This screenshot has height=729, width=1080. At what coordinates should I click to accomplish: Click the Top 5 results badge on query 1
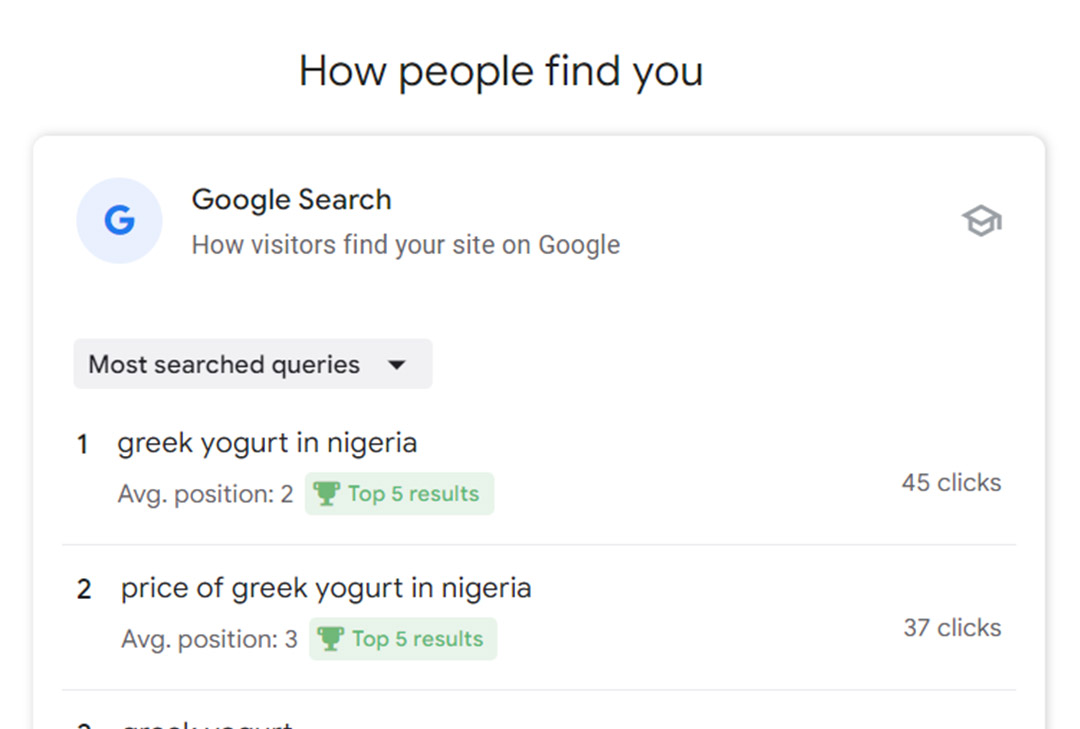pos(399,493)
